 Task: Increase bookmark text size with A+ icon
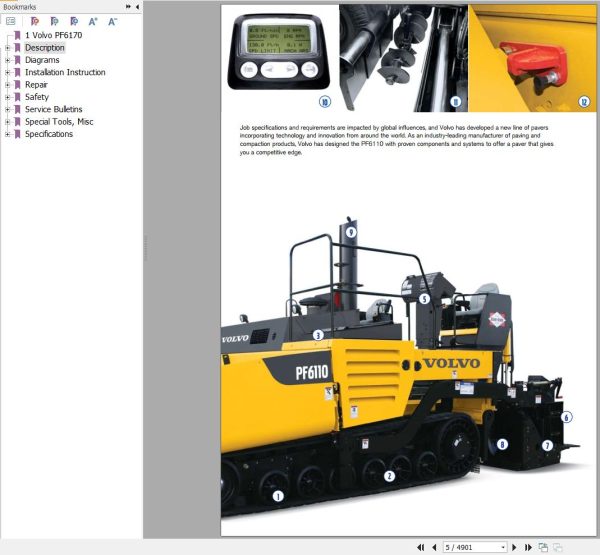tap(93, 21)
